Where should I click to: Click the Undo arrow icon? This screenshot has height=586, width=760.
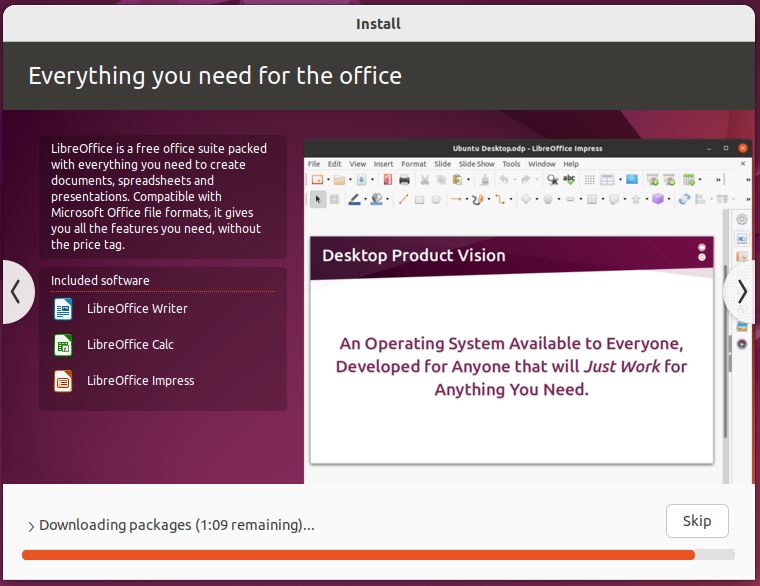pos(504,180)
